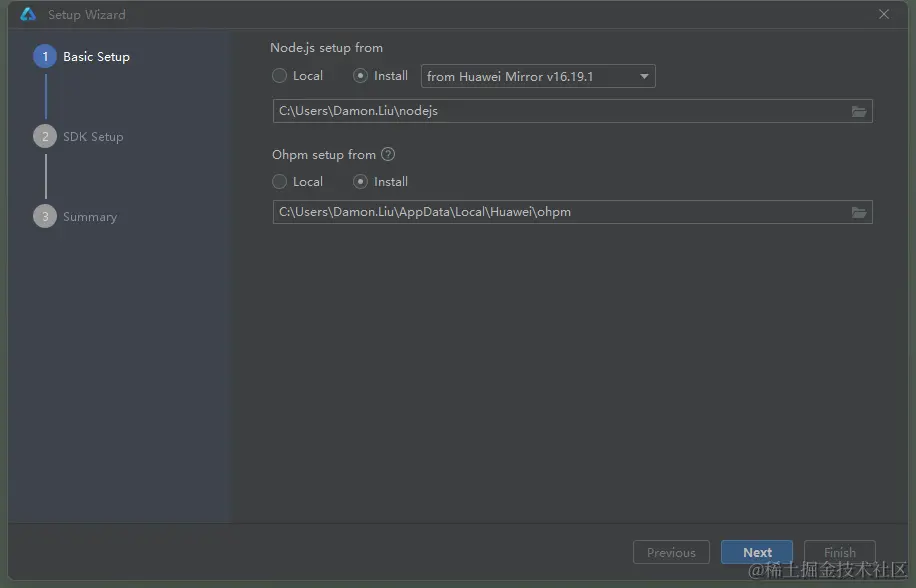Go to Basic Setup step
Viewport: 916px width, 588px height.
(x=82, y=57)
